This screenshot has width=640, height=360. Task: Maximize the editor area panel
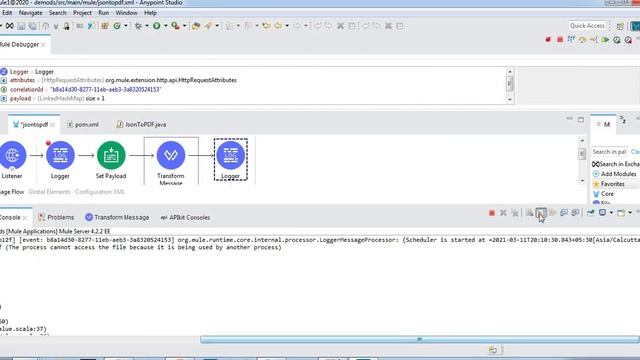pyautogui.click(x=581, y=120)
